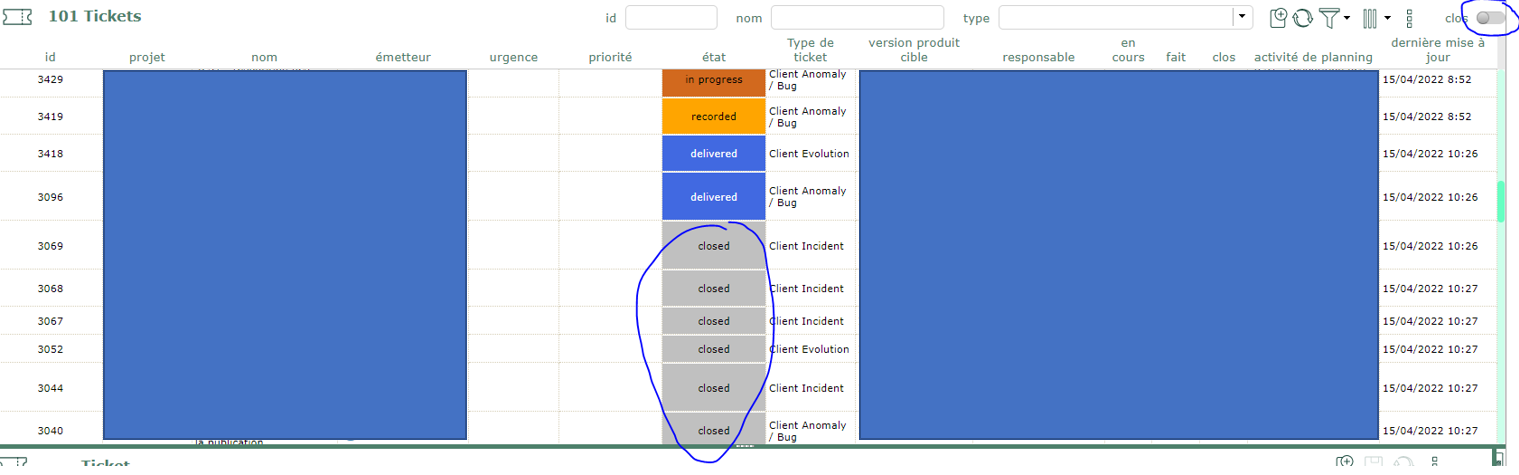This screenshot has height=475, width=1519.
Task: Sort by the 'état' column header
Action: 713,57
